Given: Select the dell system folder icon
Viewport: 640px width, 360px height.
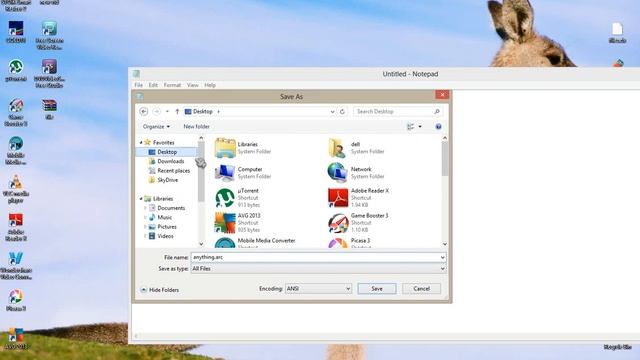Looking at the screenshot, I should (x=337, y=148).
